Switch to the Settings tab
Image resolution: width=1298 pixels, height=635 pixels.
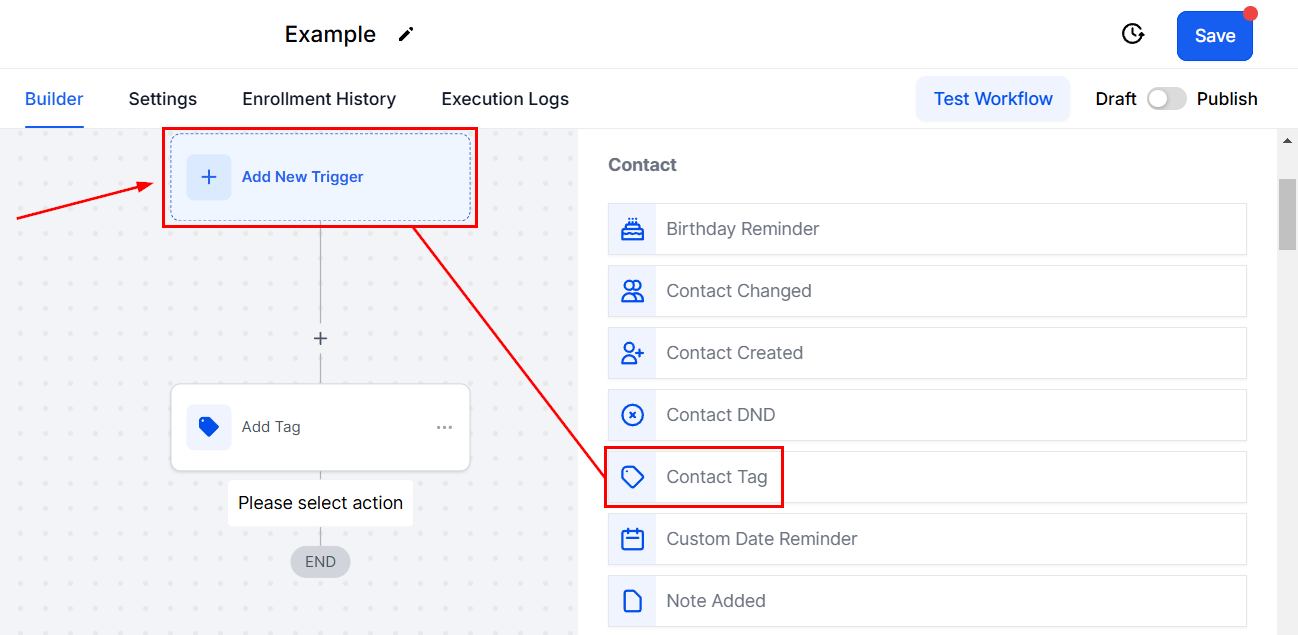[x=163, y=99]
